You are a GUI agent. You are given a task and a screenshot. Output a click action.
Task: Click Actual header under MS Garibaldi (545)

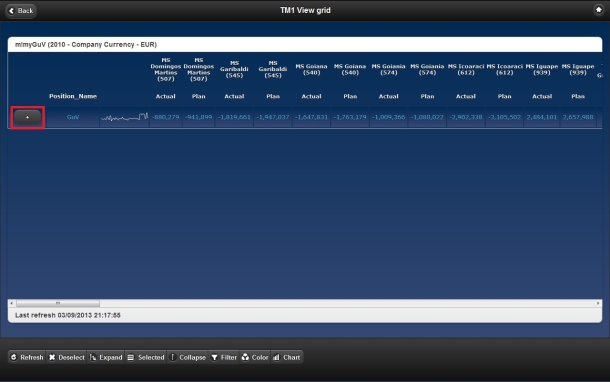point(234,96)
